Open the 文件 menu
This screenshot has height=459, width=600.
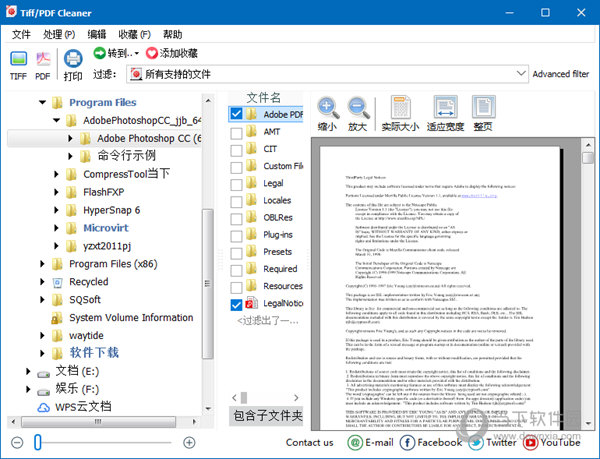21,34
